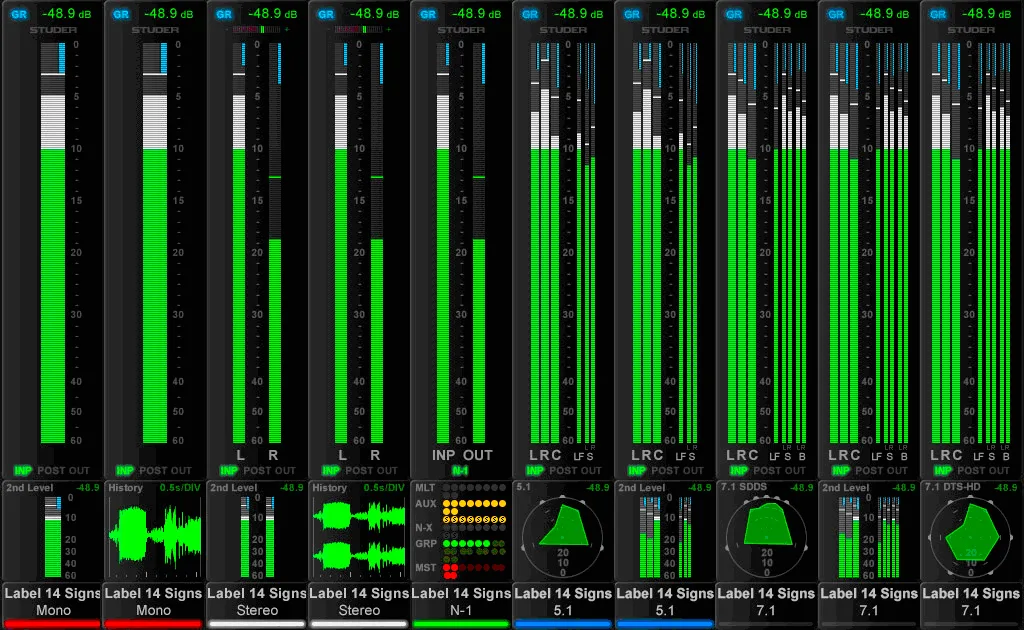Viewport: 1024px width, 630px height.
Task: Click the R bargraph of the Stereo 2nd Level channel
Action: pos(275,243)
